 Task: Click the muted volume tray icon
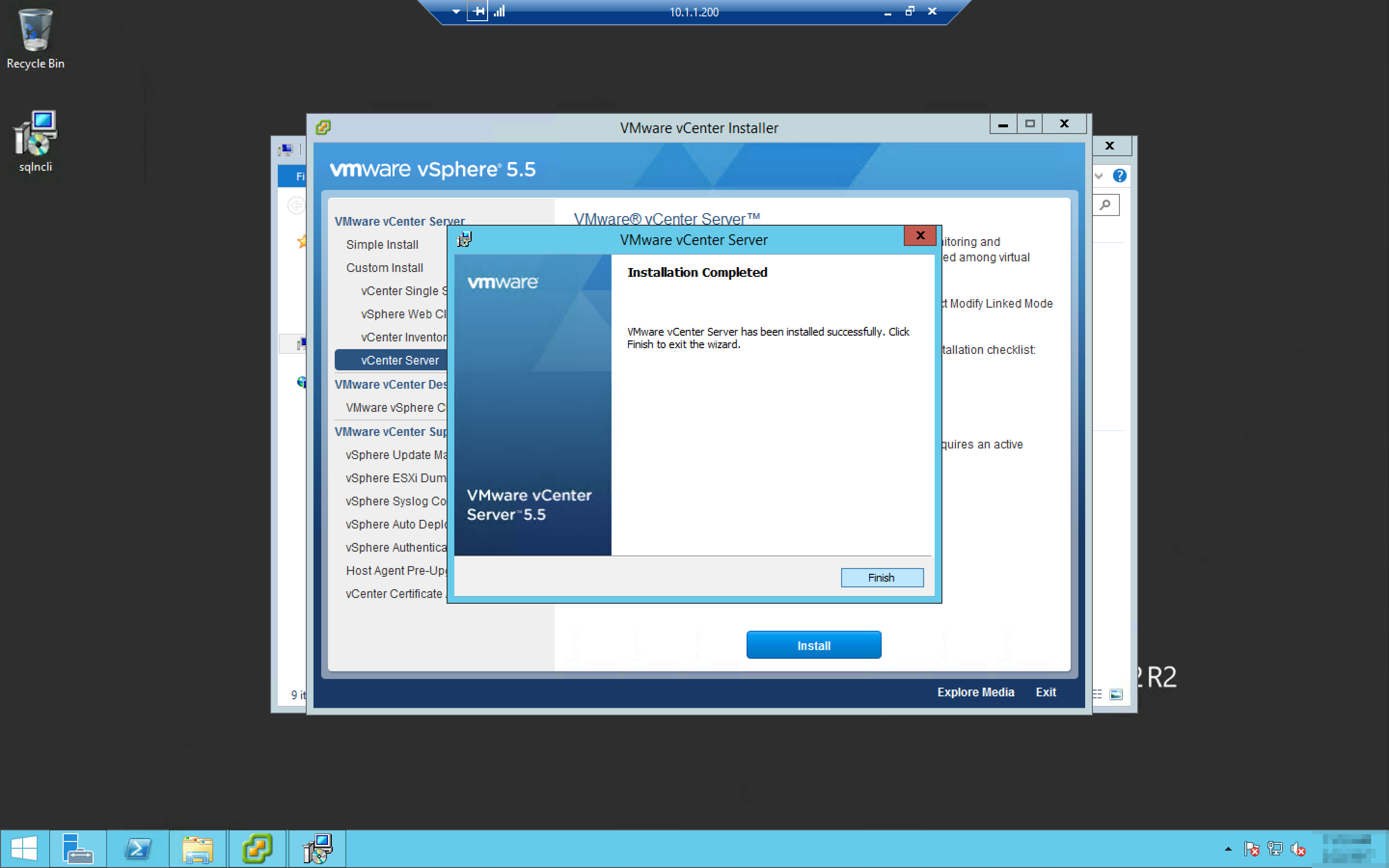(1298, 849)
